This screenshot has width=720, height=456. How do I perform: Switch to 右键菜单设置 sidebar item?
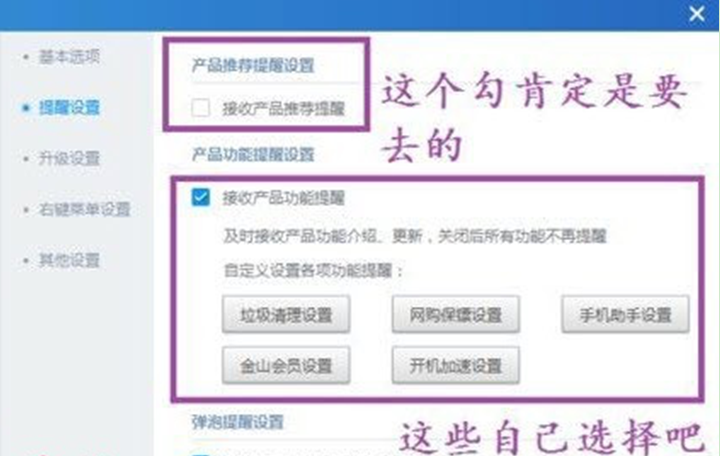point(84,209)
